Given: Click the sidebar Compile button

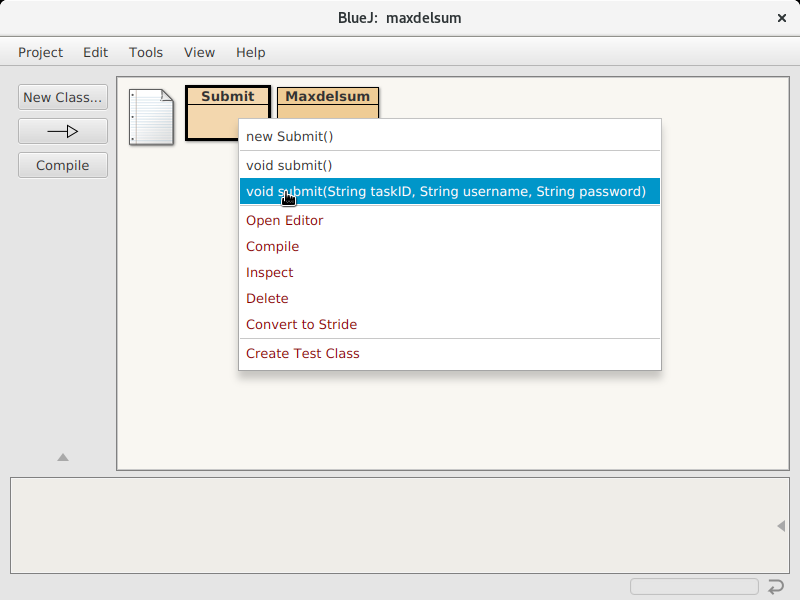Looking at the screenshot, I should (x=63, y=165).
